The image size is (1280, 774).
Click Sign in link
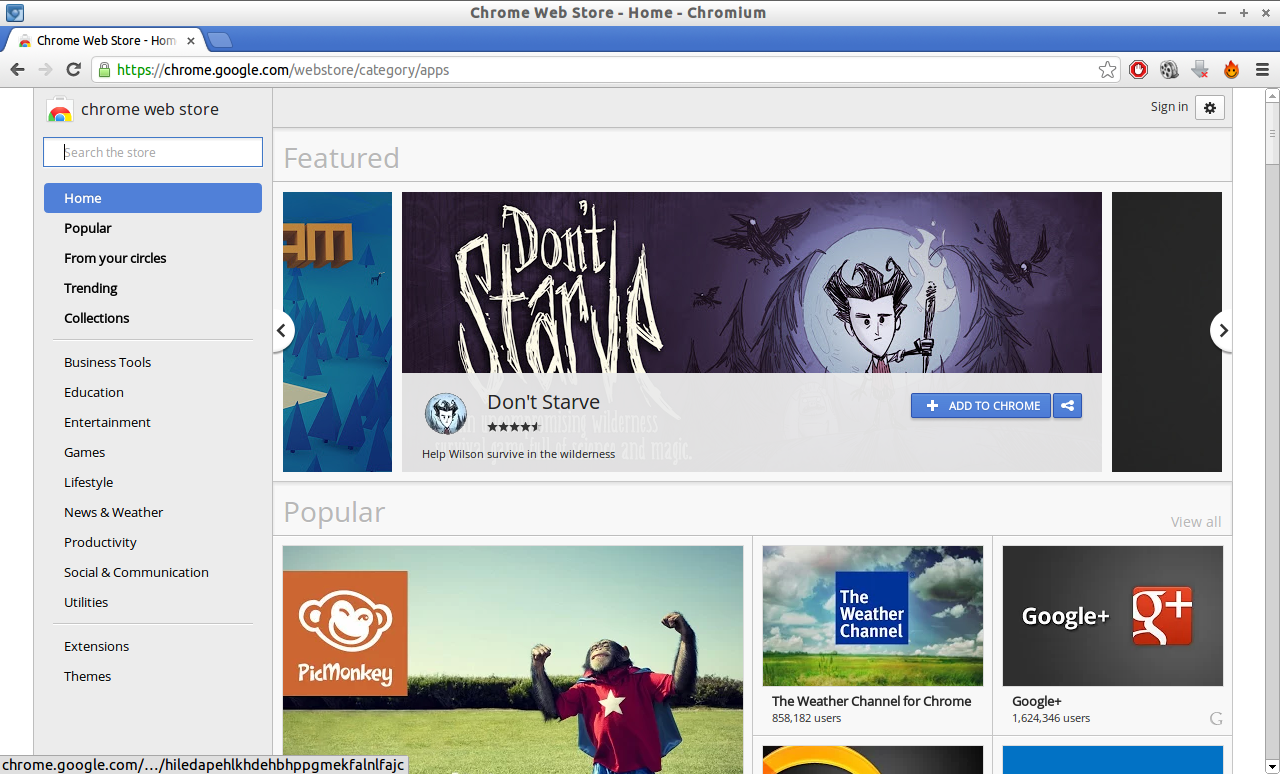coord(1169,107)
